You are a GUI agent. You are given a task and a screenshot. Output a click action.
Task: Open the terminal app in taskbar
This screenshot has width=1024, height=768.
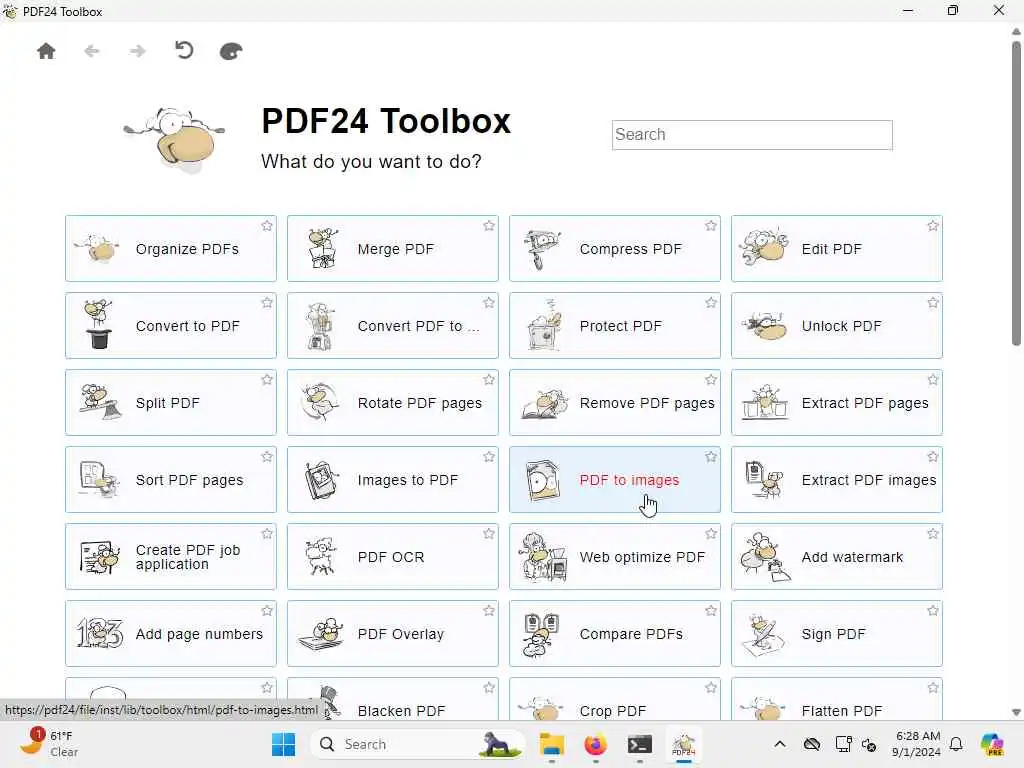pos(639,744)
